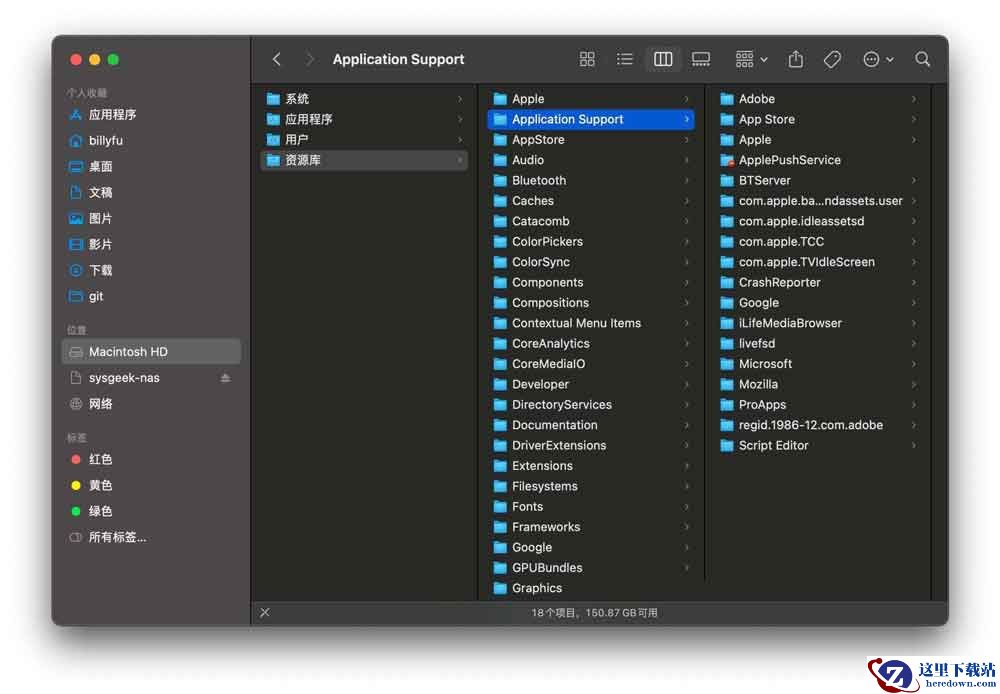Select the Frameworks folder
The width and height of the screenshot is (1000, 694).
click(x=591, y=528)
